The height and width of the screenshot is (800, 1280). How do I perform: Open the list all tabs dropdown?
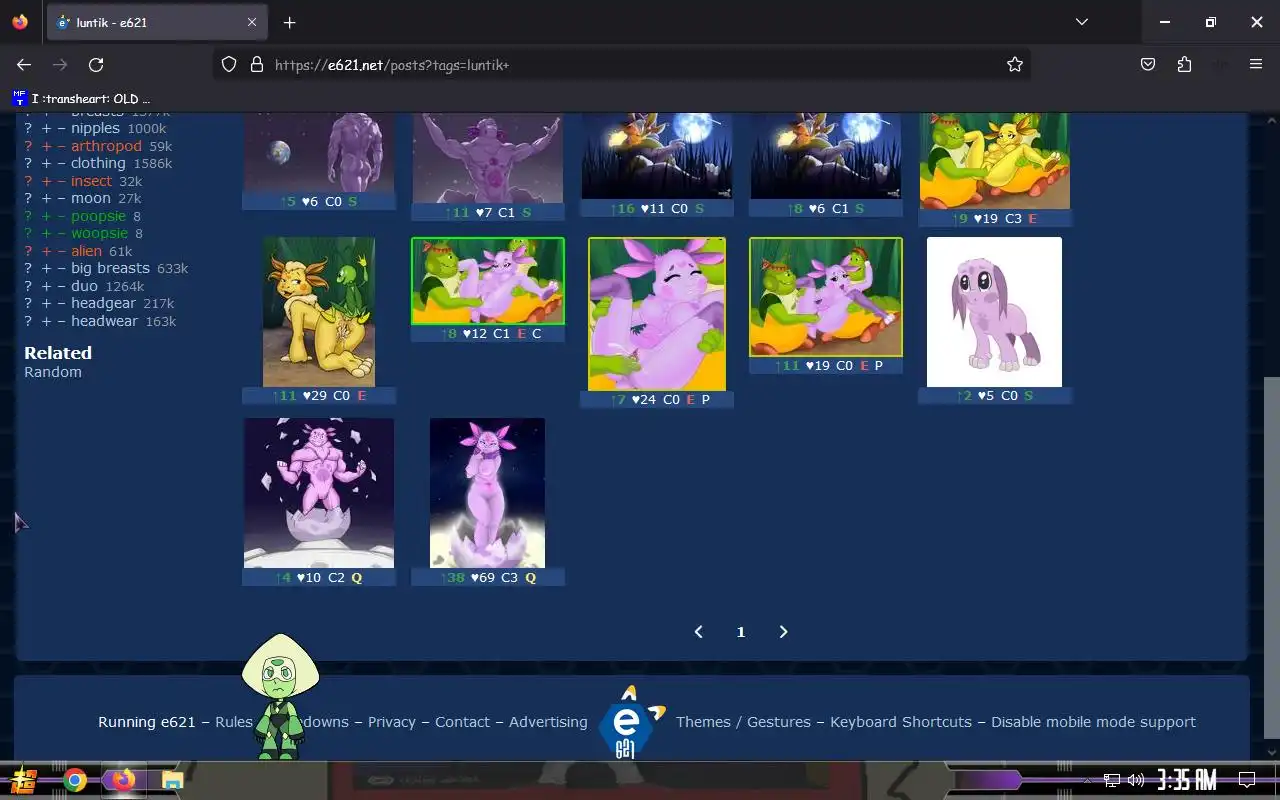tap(1081, 22)
